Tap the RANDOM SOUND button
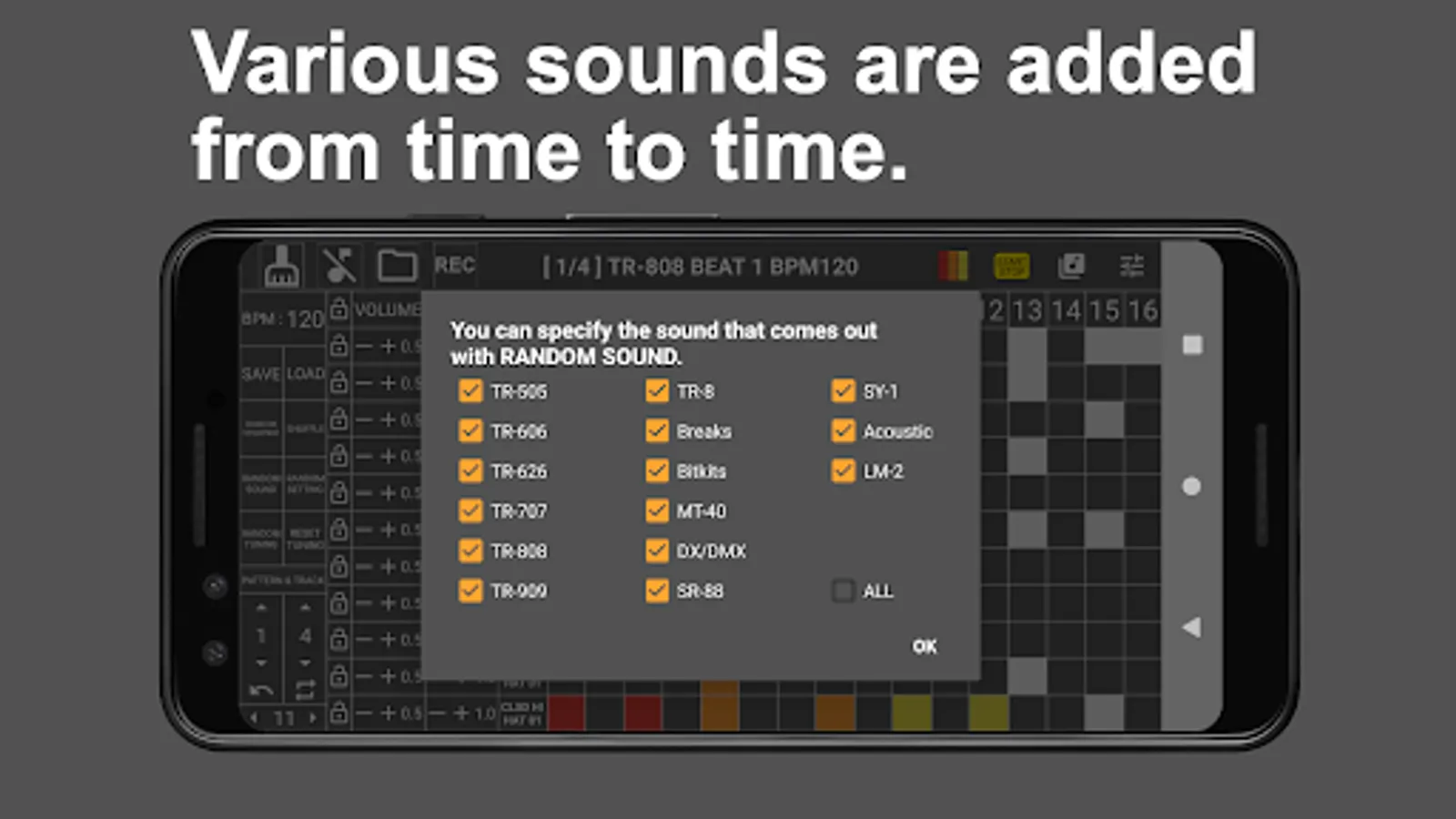 pyautogui.click(x=261, y=482)
